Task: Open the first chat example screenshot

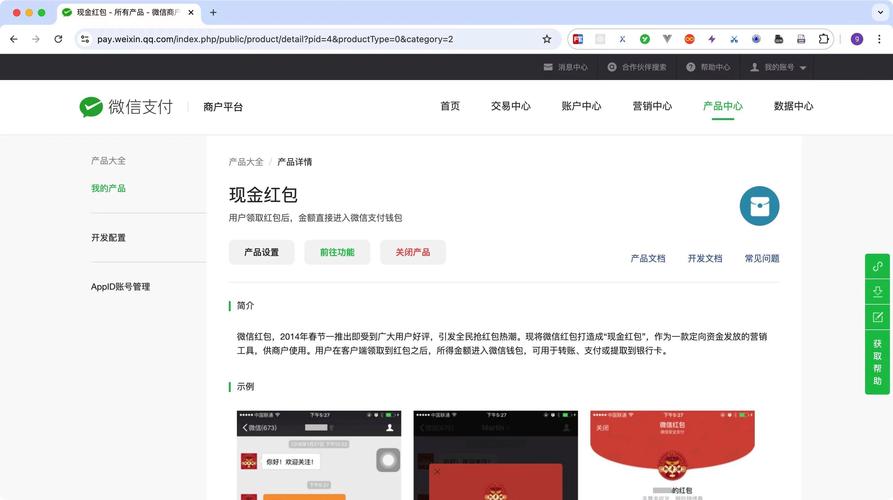Action: coord(319,455)
